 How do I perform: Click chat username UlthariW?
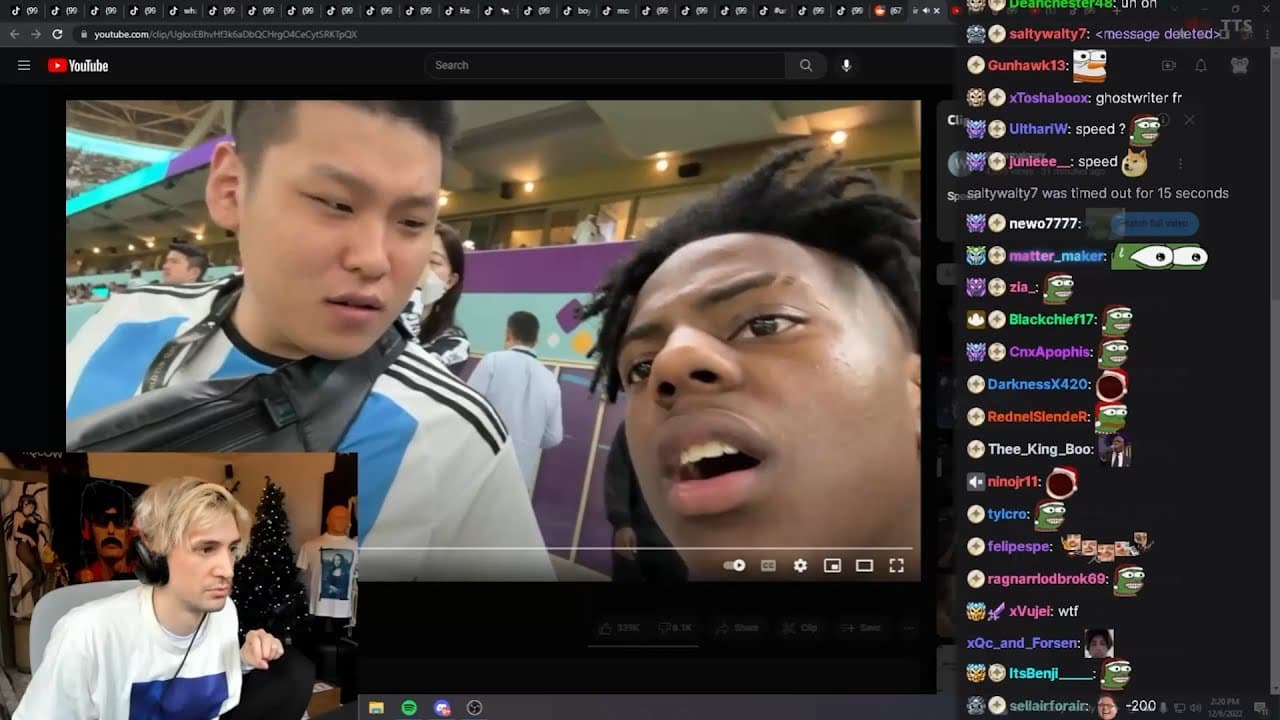point(1040,129)
